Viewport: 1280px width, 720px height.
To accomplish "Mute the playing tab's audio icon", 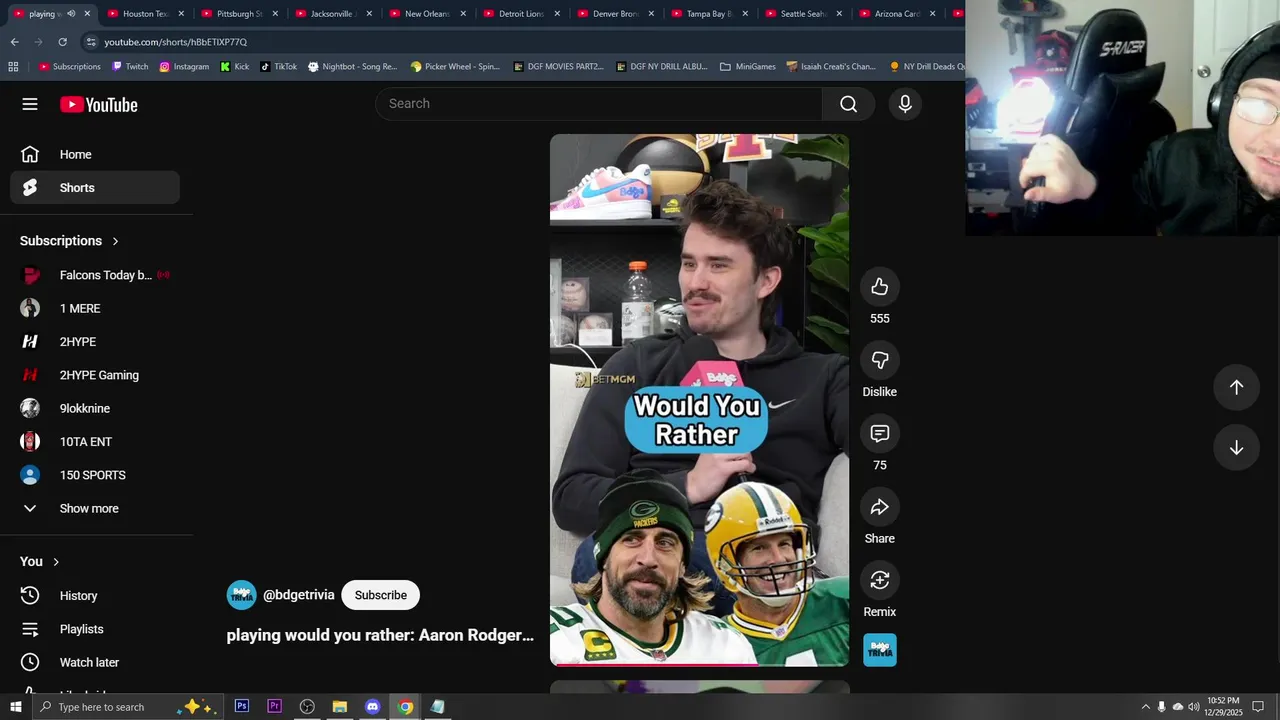I will (x=71, y=14).
